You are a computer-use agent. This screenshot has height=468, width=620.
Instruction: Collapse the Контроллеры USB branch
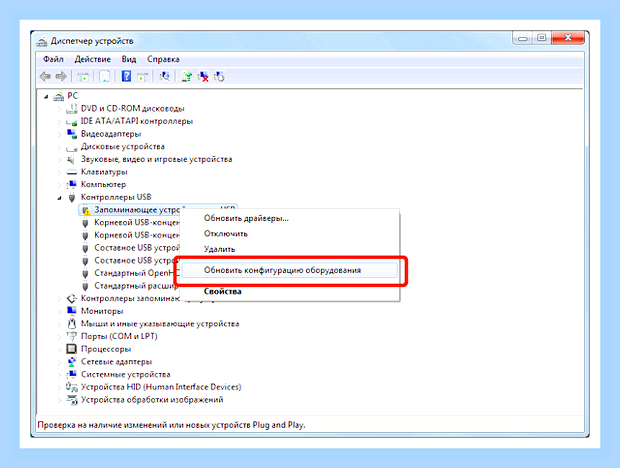point(59,198)
